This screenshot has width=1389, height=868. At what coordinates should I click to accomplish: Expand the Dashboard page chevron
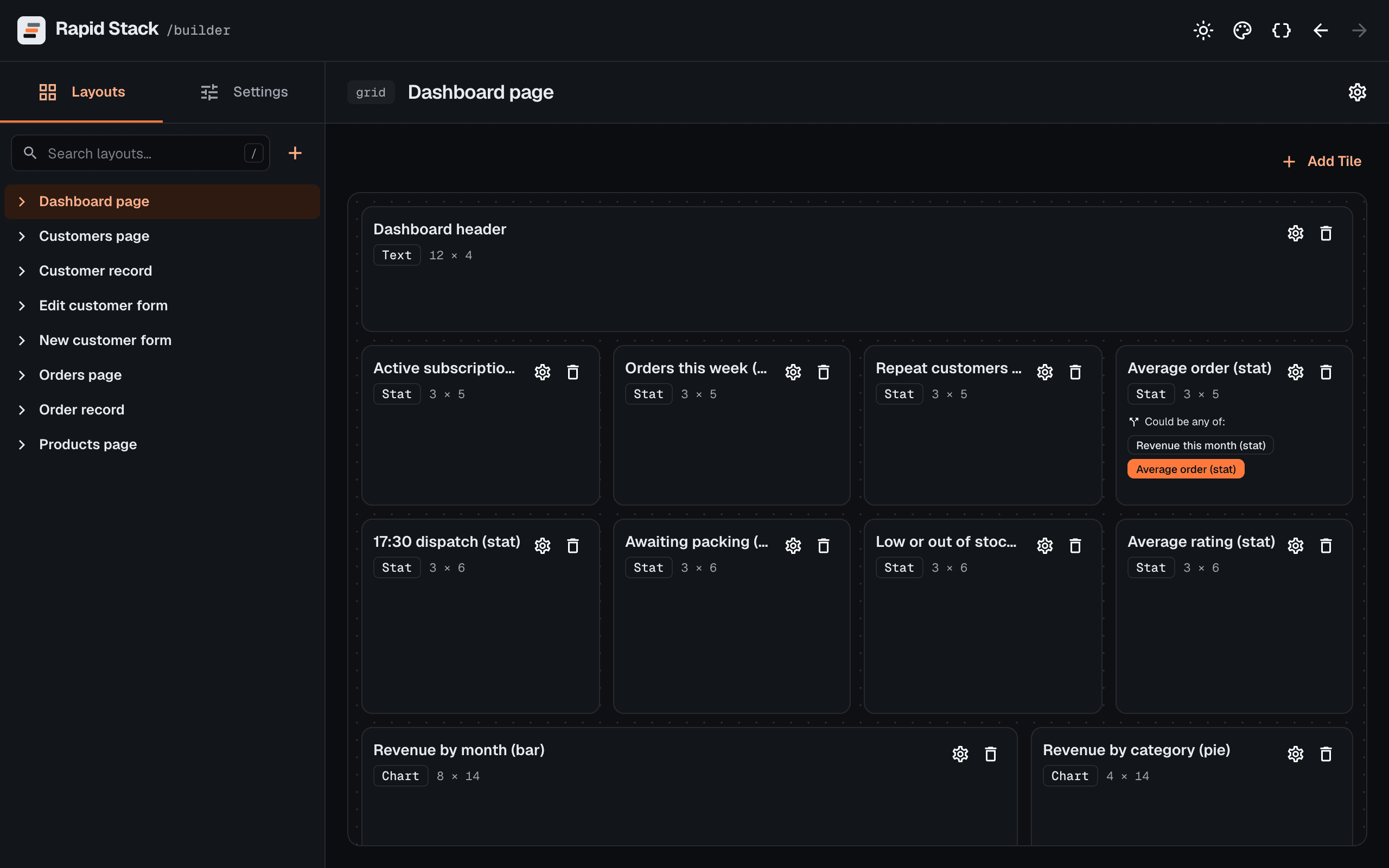[22, 201]
